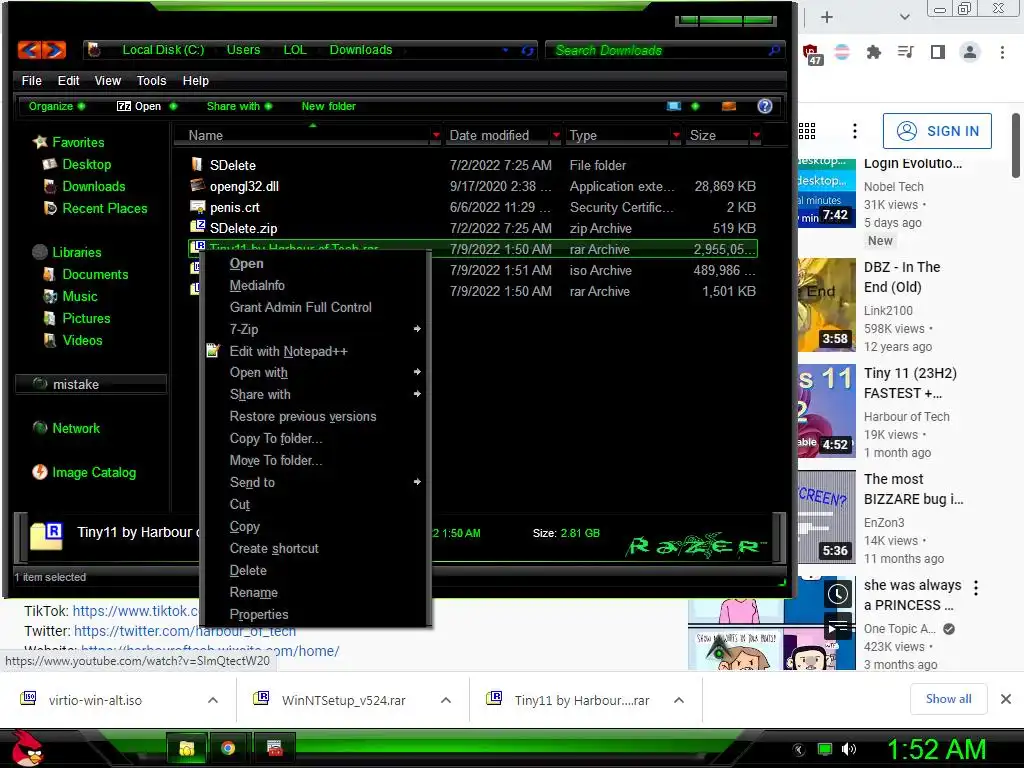Click the Network sidebar icon
Screen dimensions: 1024x768
(x=40, y=428)
